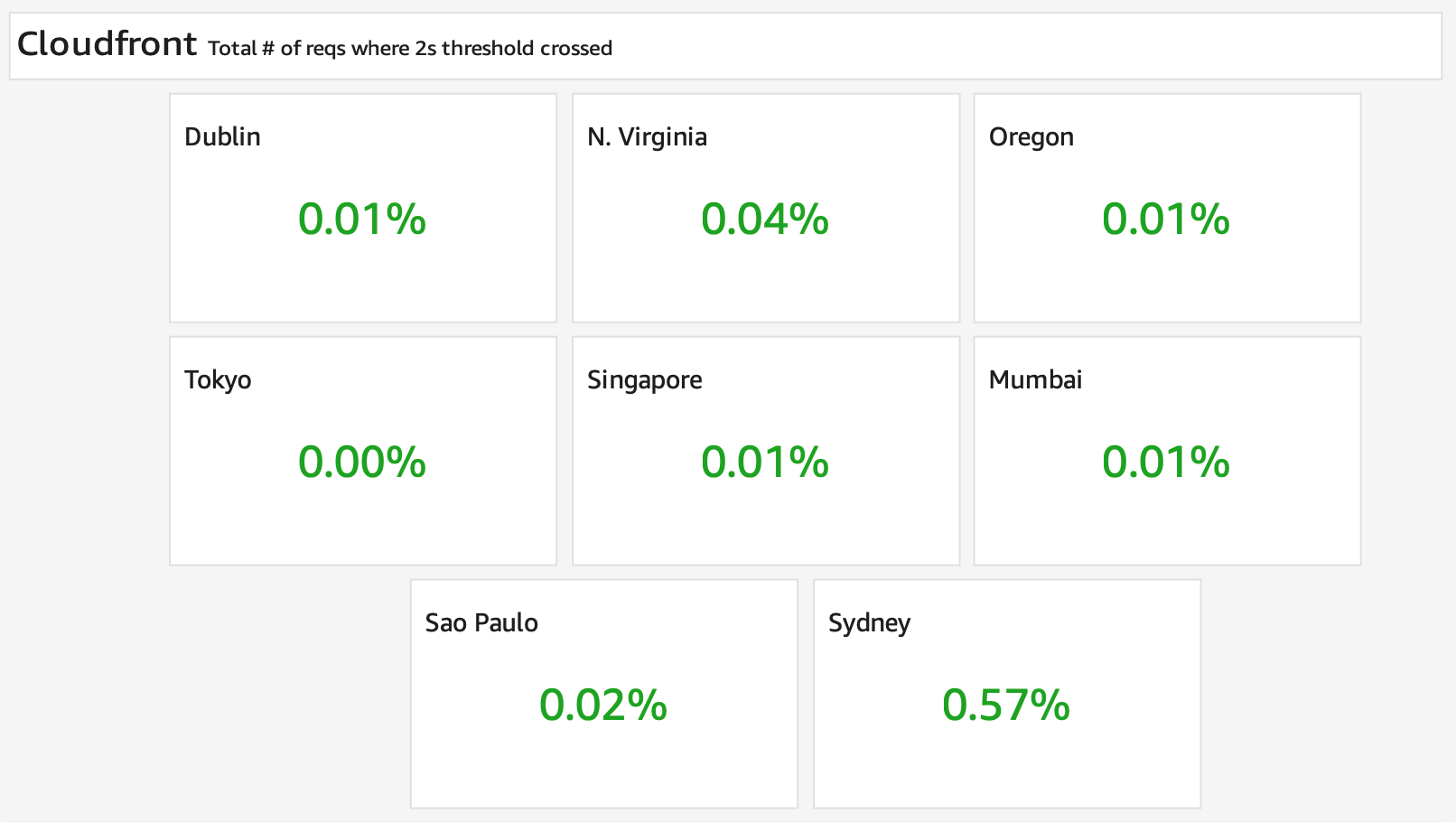Select the Singapore widget title
Screen dimensions: 1456x822
point(645,380)
